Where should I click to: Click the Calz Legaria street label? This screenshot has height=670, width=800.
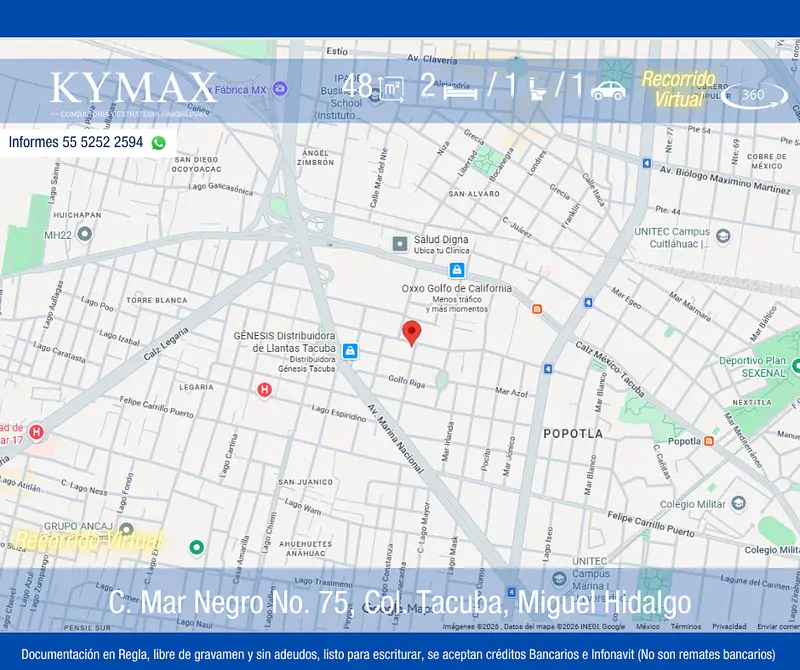(165, 344)
